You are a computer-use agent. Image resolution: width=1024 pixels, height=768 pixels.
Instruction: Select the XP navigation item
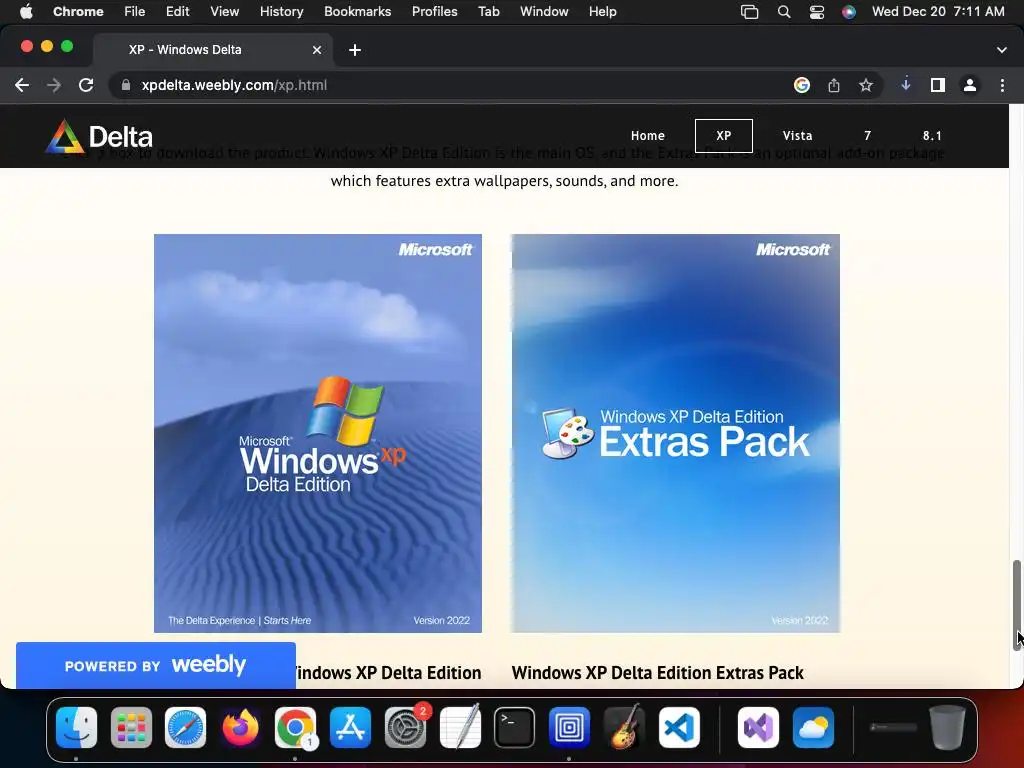[724, 136]
